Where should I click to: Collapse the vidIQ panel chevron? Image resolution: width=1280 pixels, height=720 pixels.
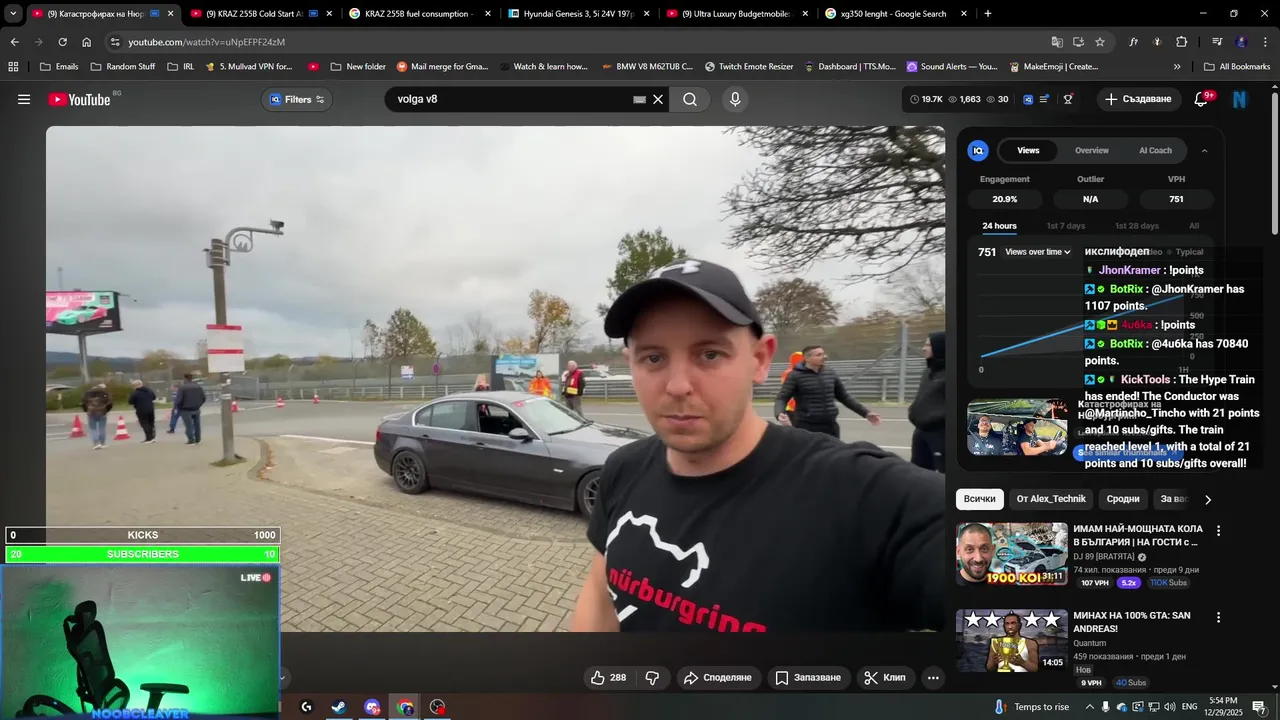coord(1204,150)
